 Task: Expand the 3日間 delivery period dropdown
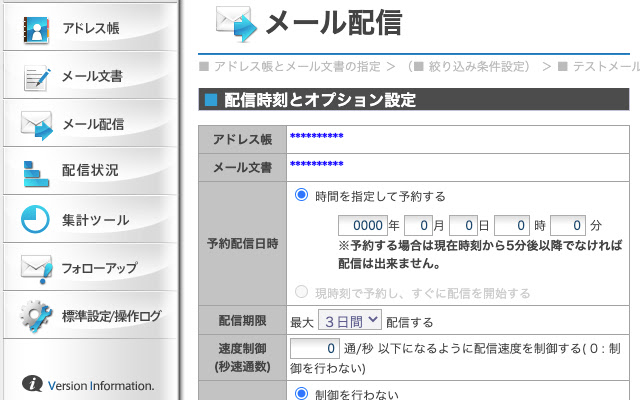click(350, 320)
